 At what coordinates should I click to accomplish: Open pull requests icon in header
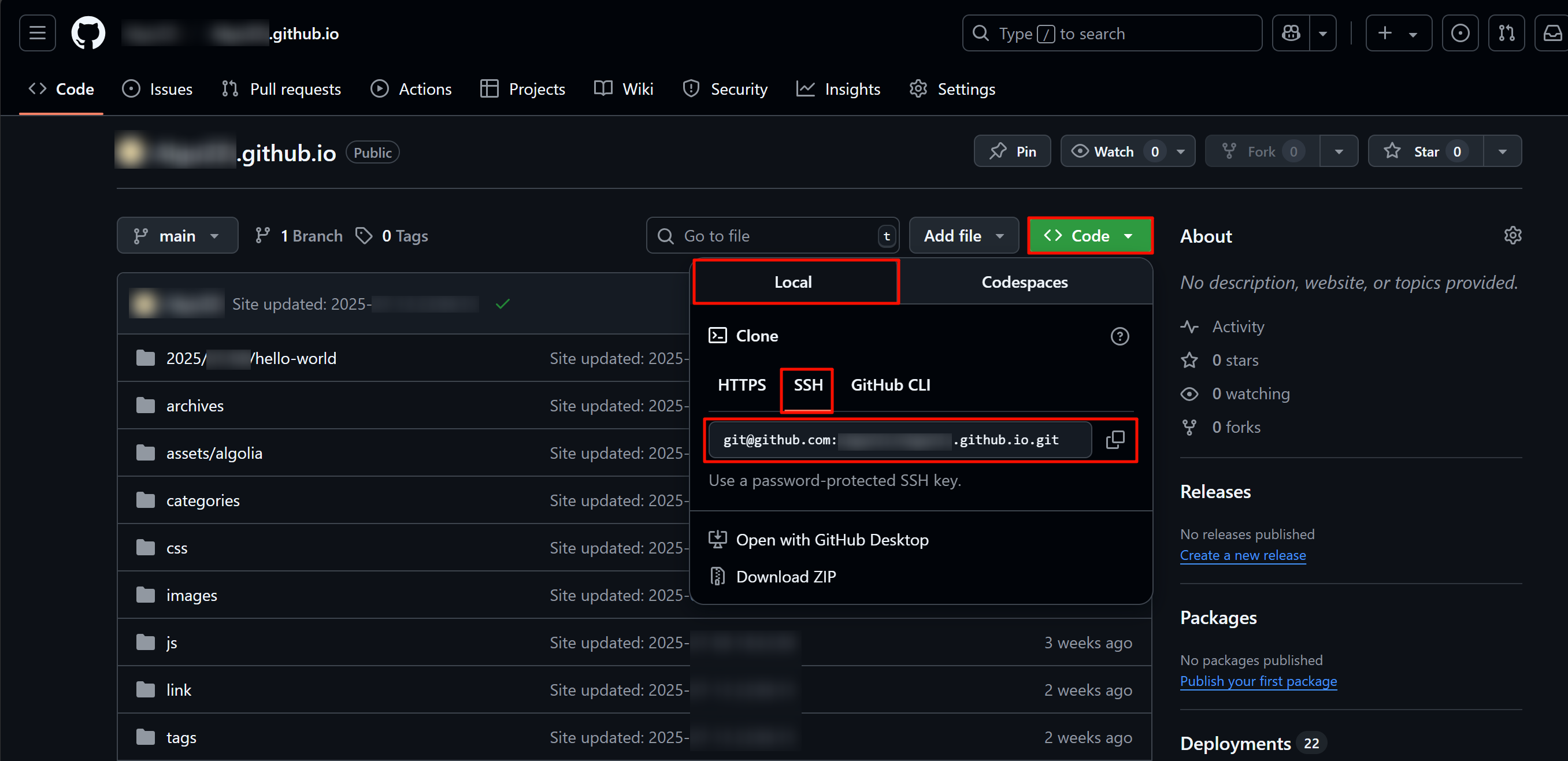[1506, 33]
